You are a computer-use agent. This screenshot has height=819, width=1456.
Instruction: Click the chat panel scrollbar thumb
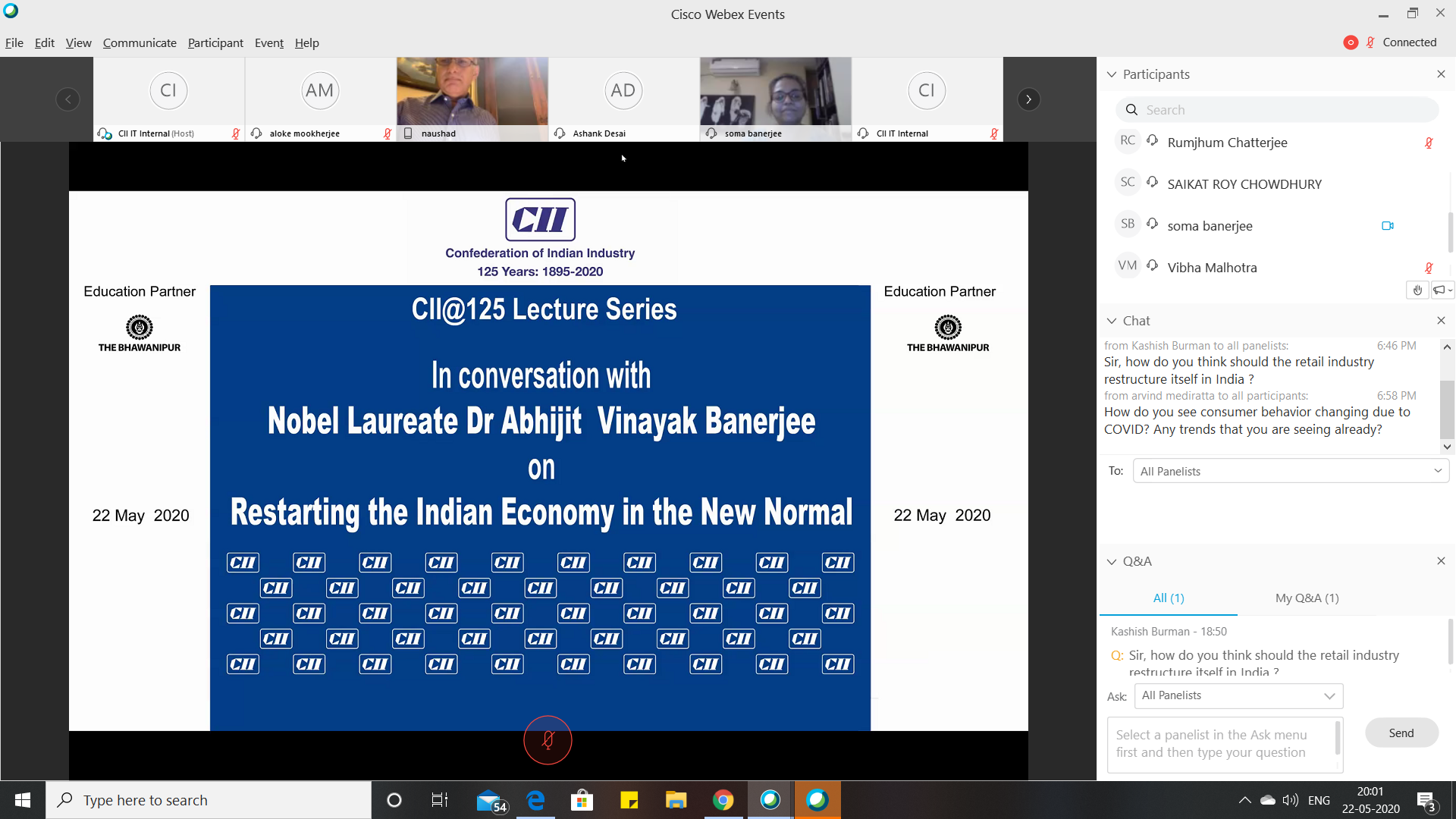point(1447,408)
